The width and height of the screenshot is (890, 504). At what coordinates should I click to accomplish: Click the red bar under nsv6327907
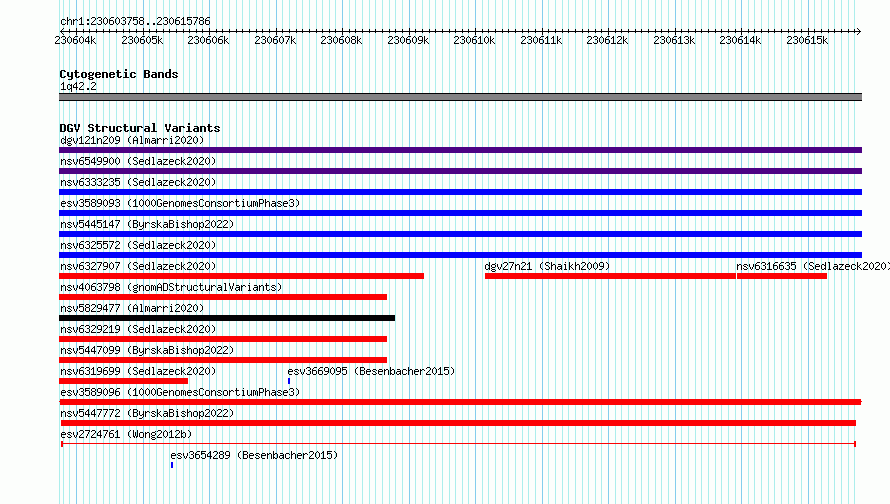241,276
